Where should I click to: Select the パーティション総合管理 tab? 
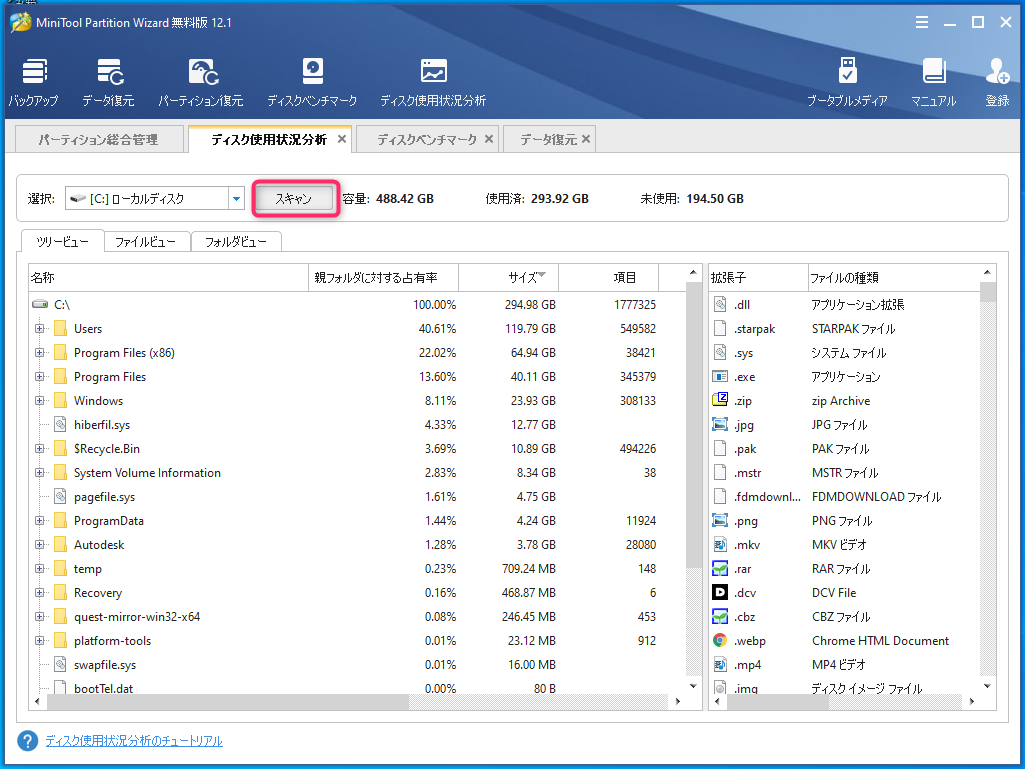(x=98, y=140)
